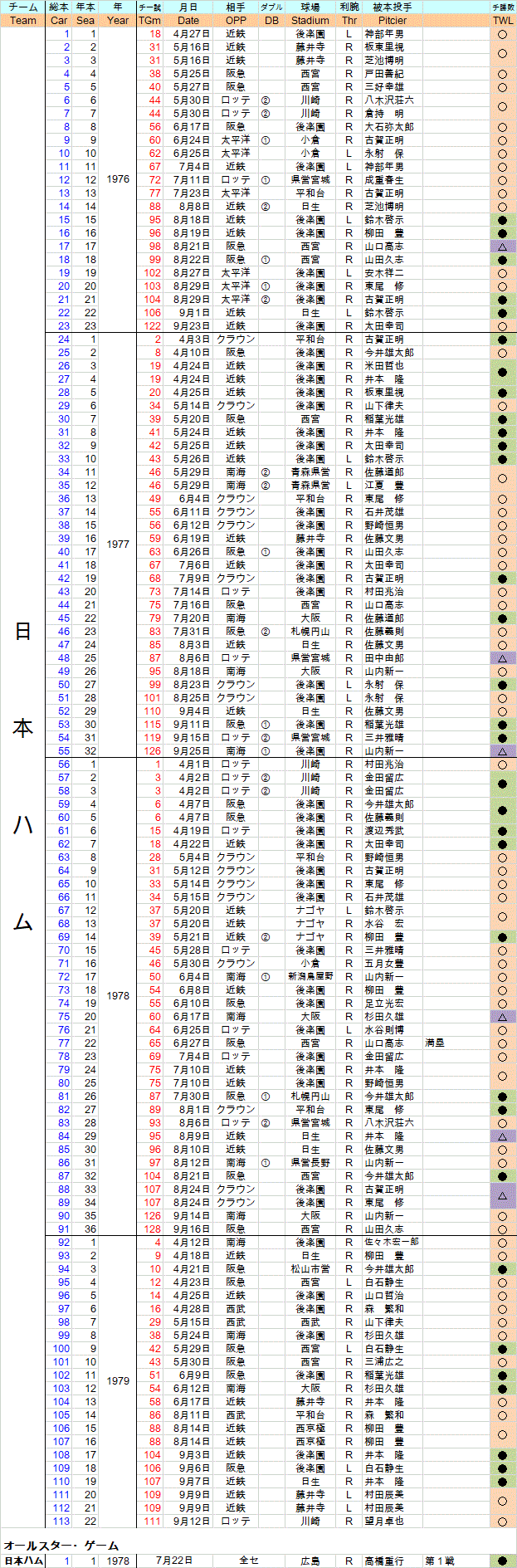Select the 'TGm' column header
The image size is (517, 1568).
150,20
